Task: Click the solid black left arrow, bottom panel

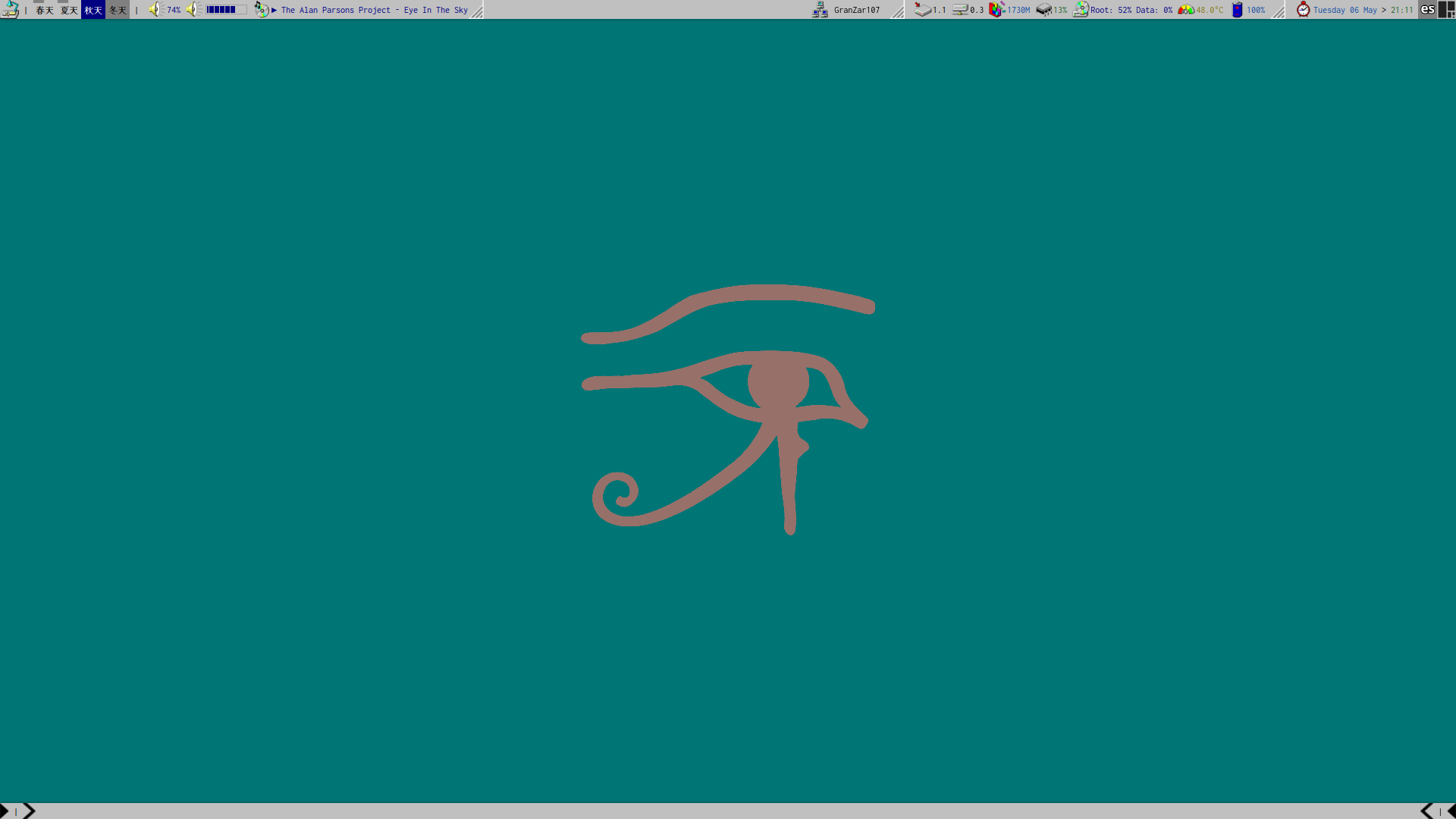Action: pos(1451,811)
